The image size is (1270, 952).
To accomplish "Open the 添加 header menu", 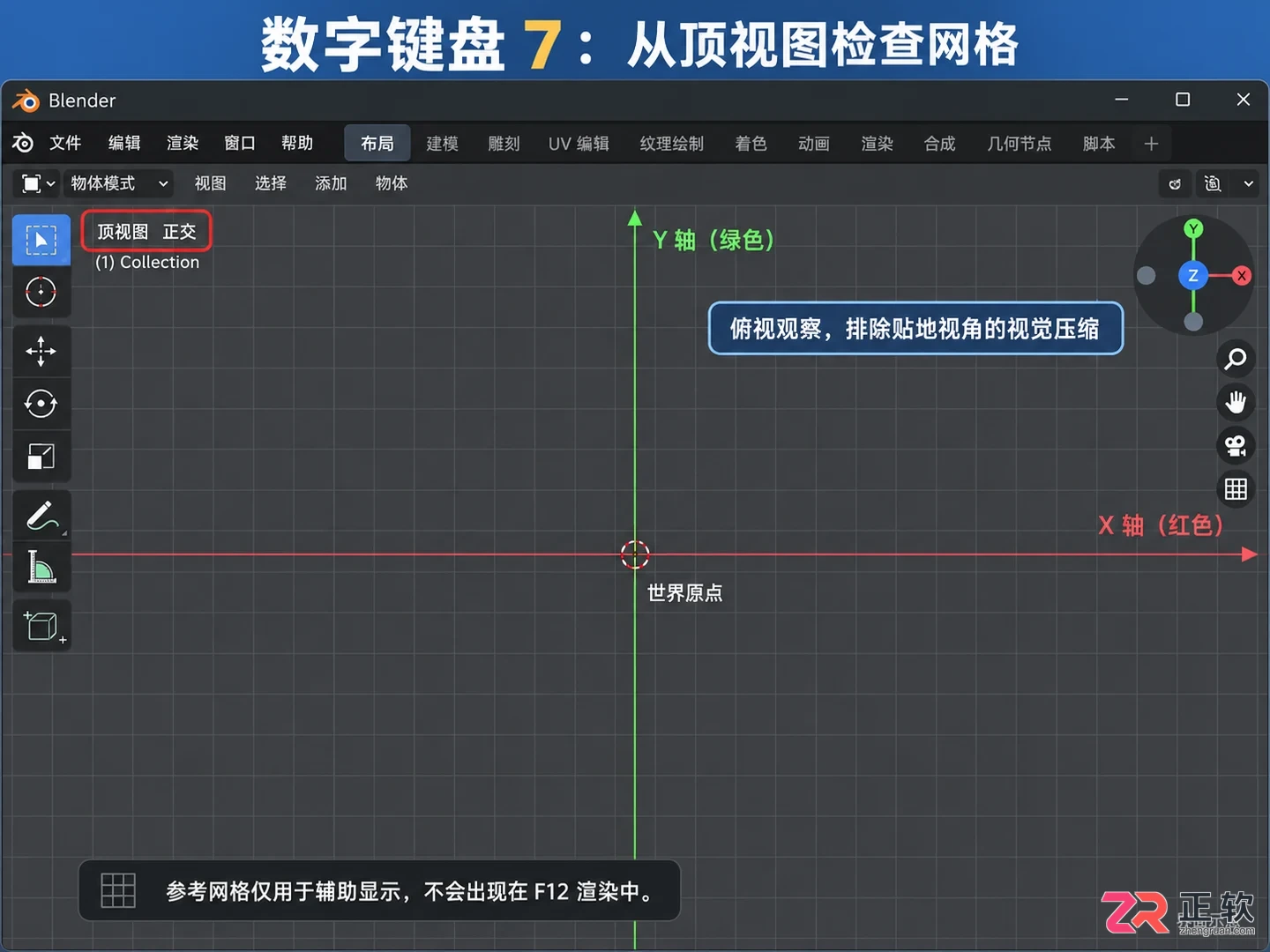I will pos(331,183).
